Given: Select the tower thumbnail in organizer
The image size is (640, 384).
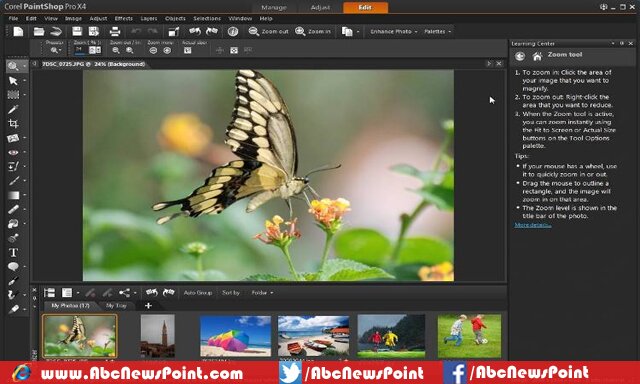Looking at the screenshot, I should click(x=158, y=336).
